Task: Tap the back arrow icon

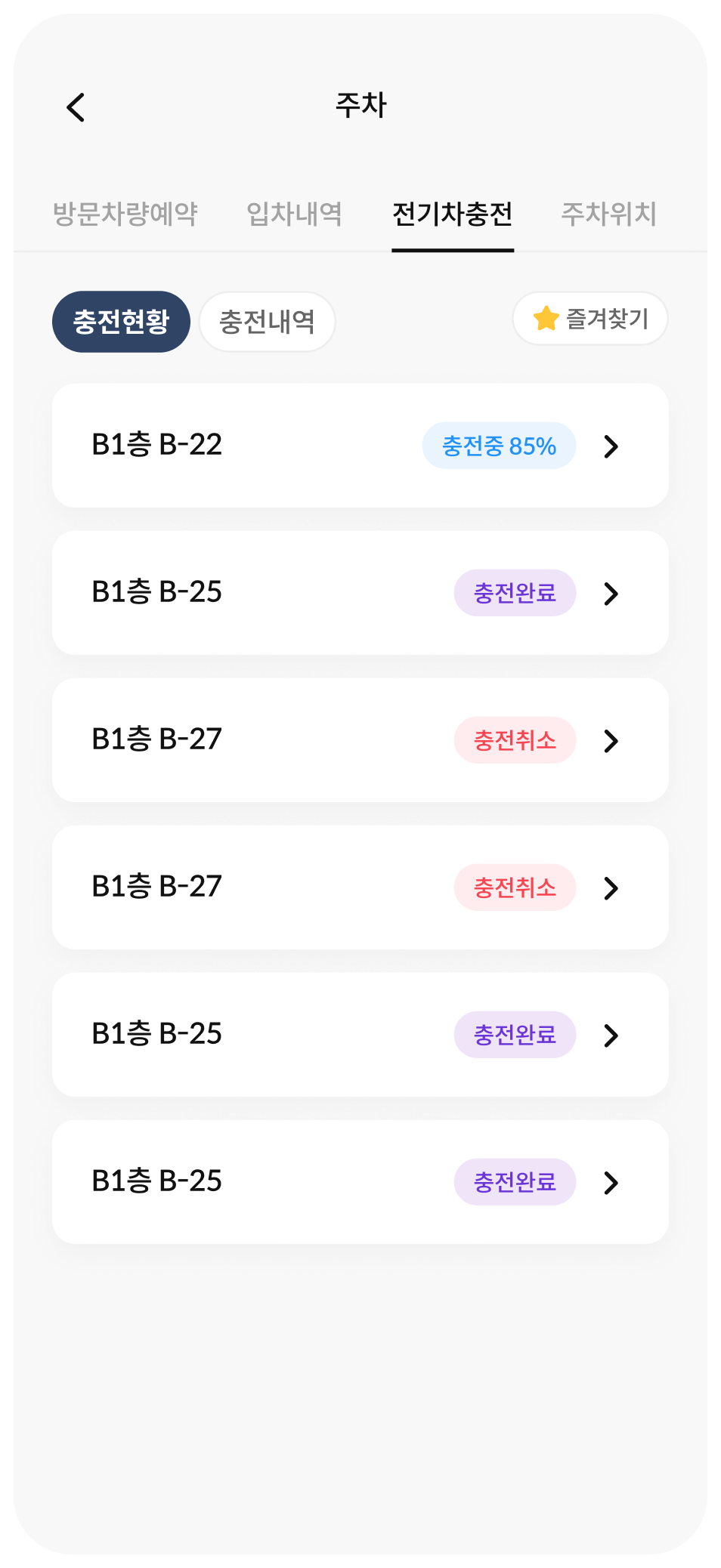Action: point(76,107)
